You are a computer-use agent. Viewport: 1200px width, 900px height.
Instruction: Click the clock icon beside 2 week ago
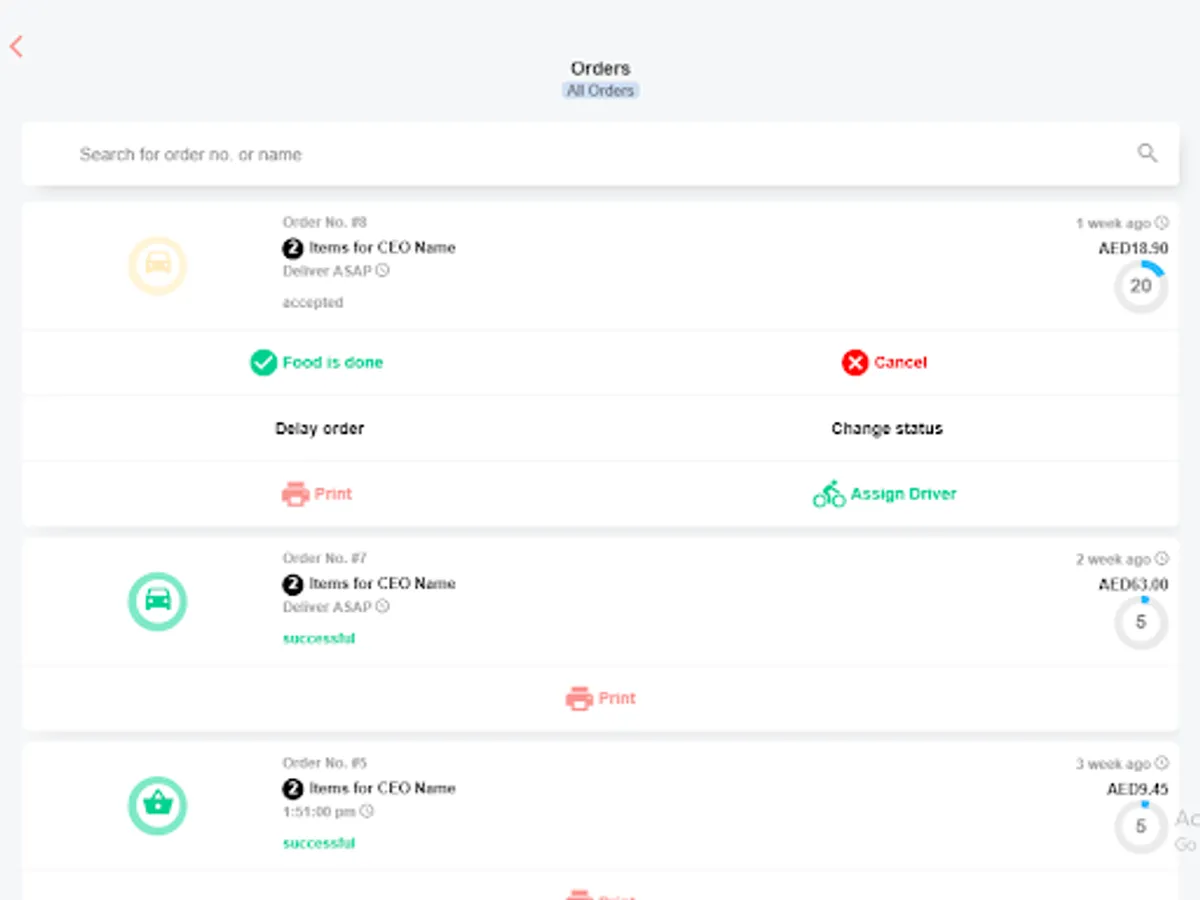(1161, 559)
